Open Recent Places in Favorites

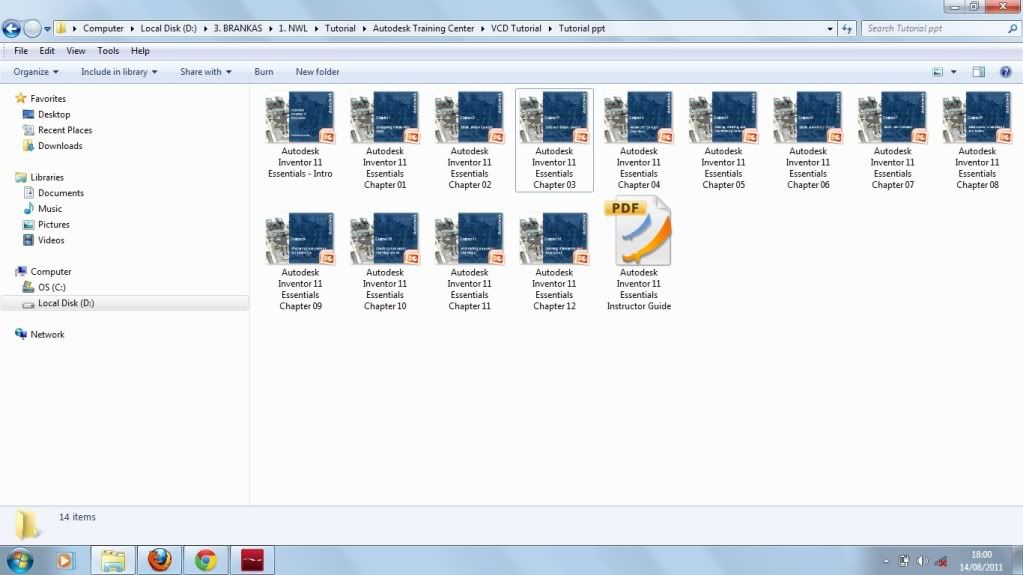click(x=57, y=130)
